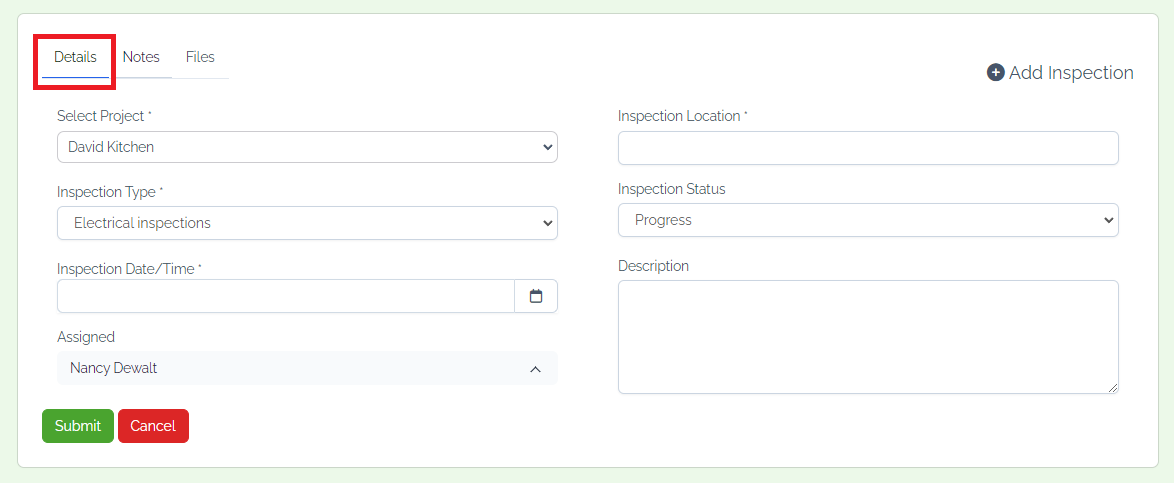This screenshot has width=1174, height=483.
Task: Collapse the Assigned chevron next to Nancy Dewalt
Action: click(535, 369)
